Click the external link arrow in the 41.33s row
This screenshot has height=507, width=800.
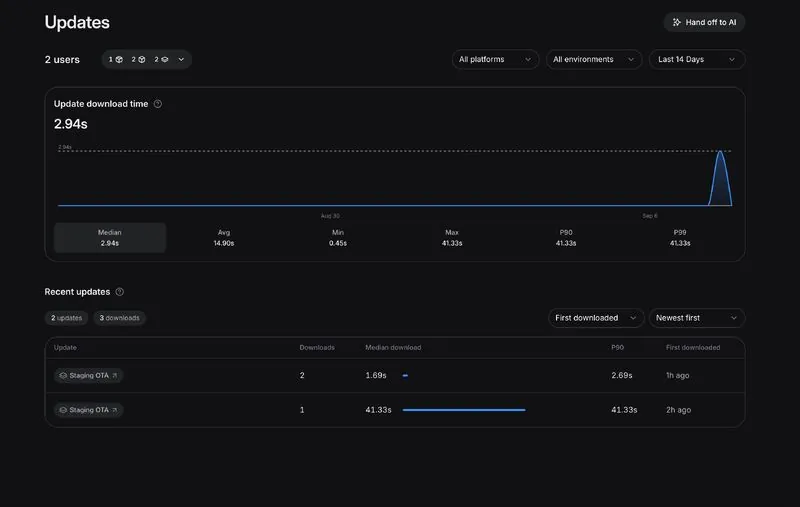point(115,410)
